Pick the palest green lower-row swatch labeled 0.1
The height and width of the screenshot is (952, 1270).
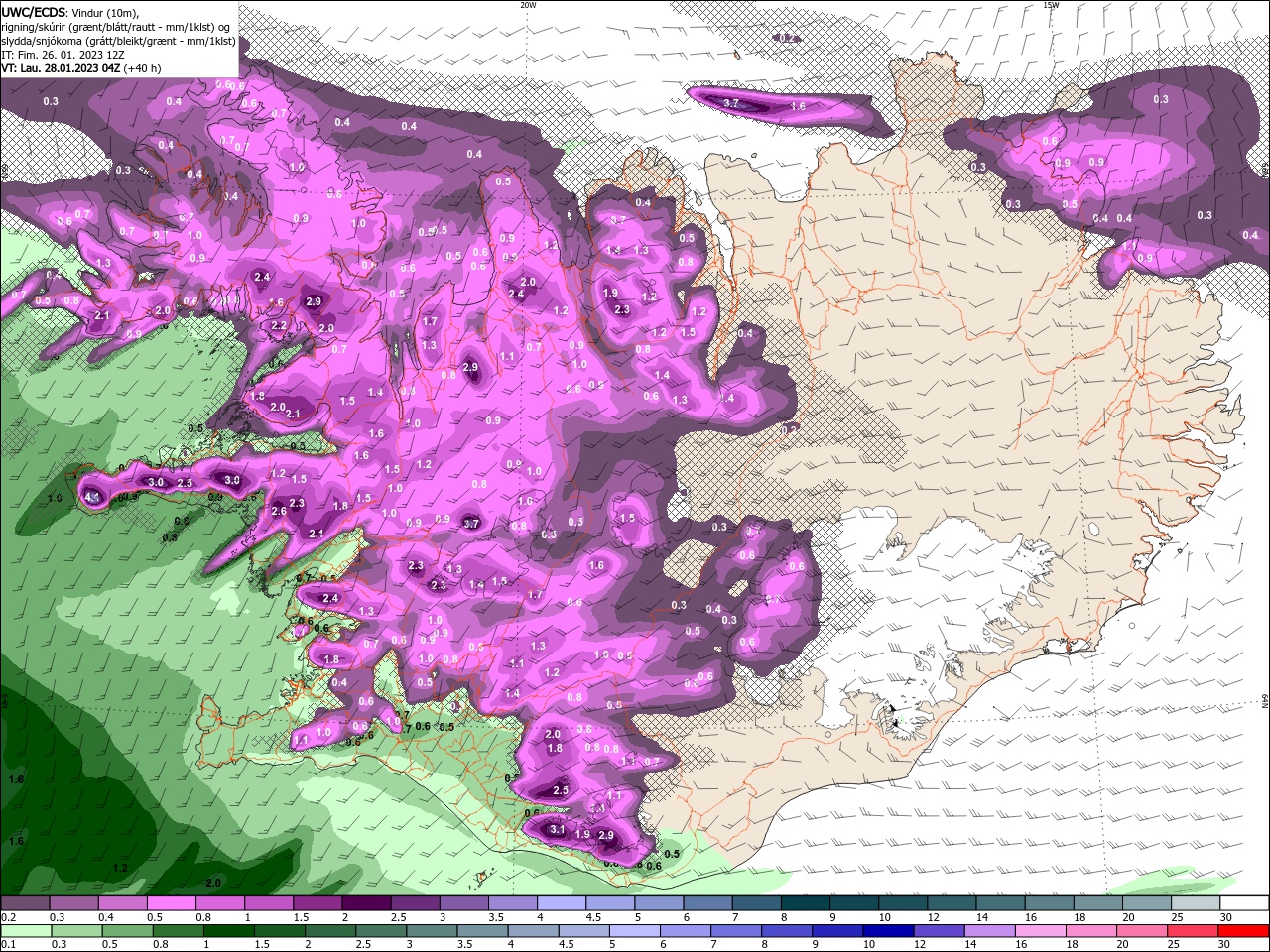pyautogui.click(x=27, y=931)
